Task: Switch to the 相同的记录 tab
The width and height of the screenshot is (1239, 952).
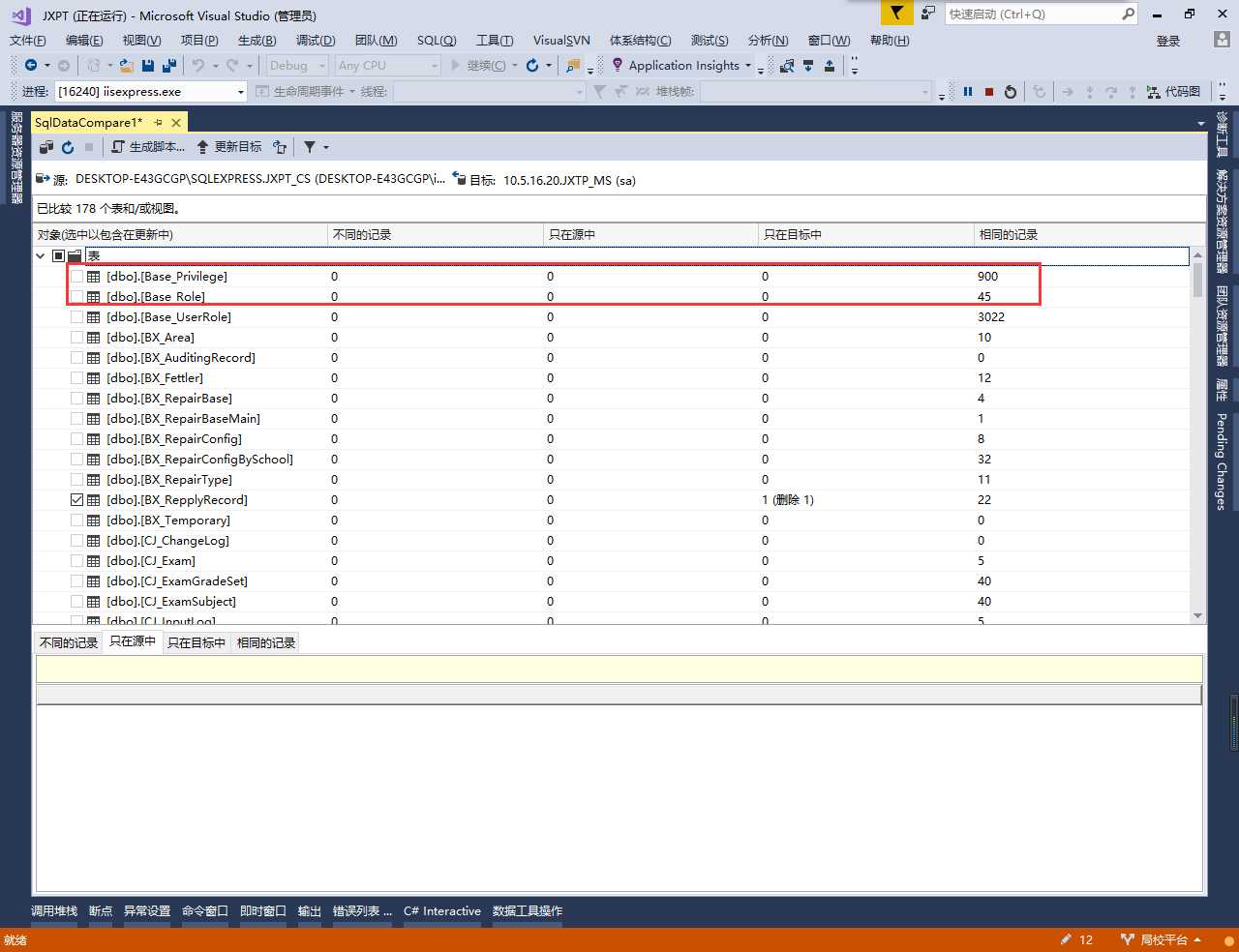Action: (266, 642)
